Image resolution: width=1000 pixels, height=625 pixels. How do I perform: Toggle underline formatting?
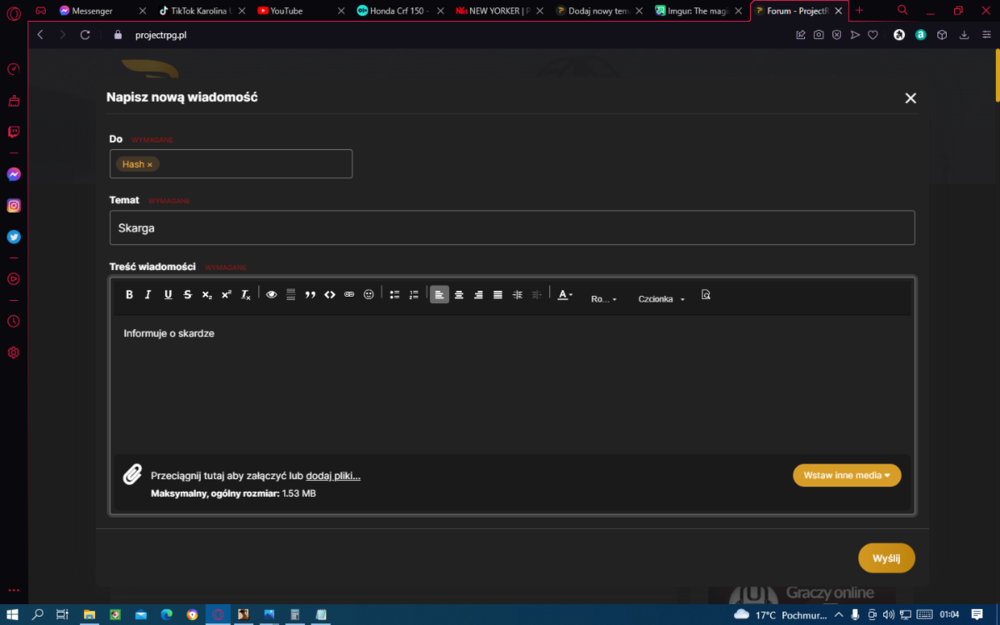pyautogui.click(x=168, y=295)
